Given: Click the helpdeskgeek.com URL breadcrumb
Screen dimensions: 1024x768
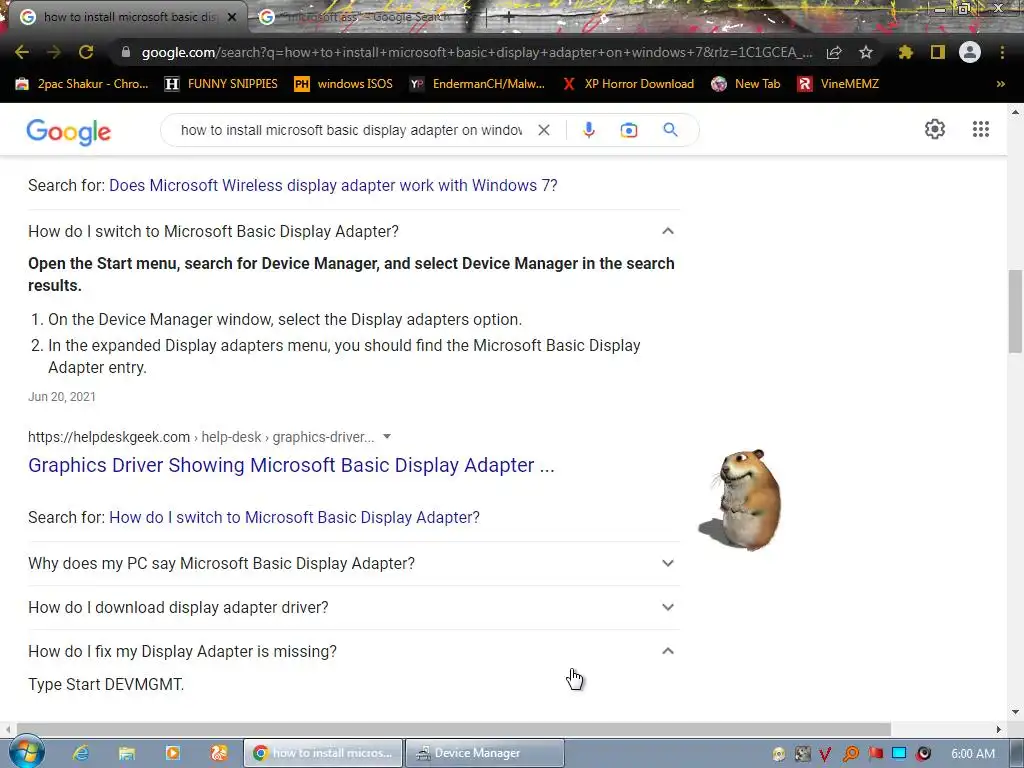Looking at the screenshot, I should pos(201,437).
